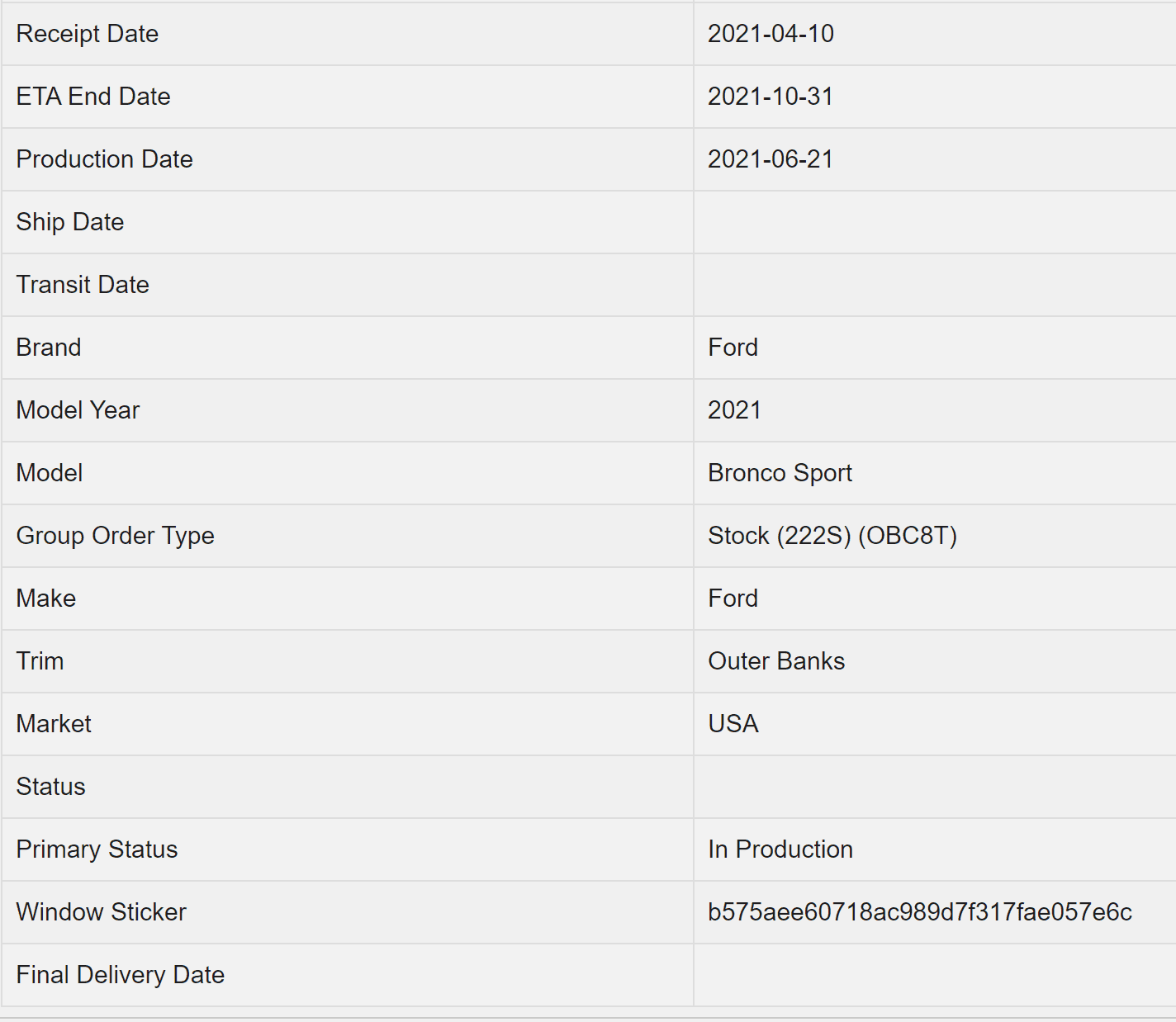Click the Final Delivery Date label
Screen dimensions: 1176x1022
coord(121,975)
